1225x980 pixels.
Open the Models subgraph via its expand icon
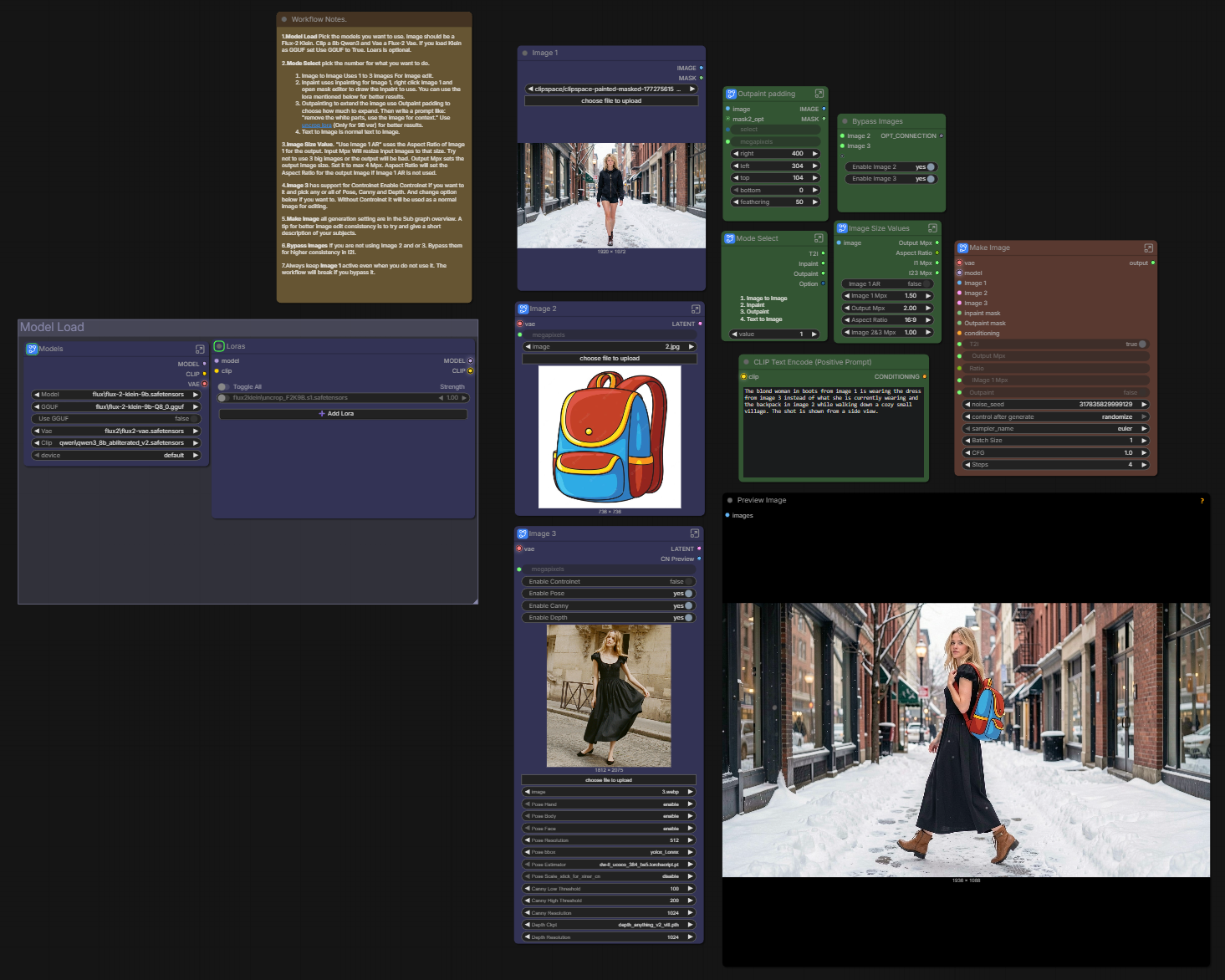[x=200, y=350]
